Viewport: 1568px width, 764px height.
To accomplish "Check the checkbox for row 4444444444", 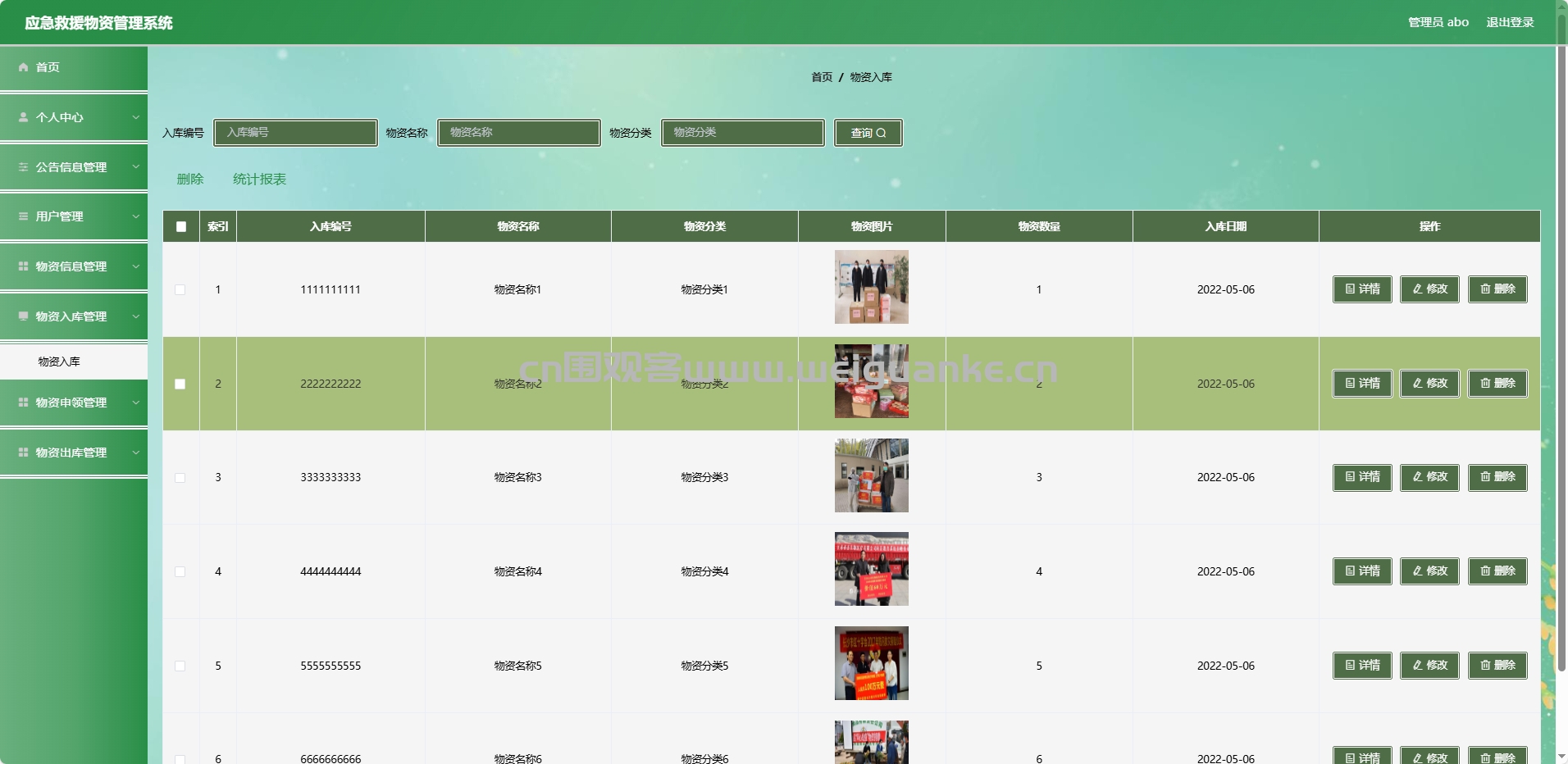I will (180, 571).
